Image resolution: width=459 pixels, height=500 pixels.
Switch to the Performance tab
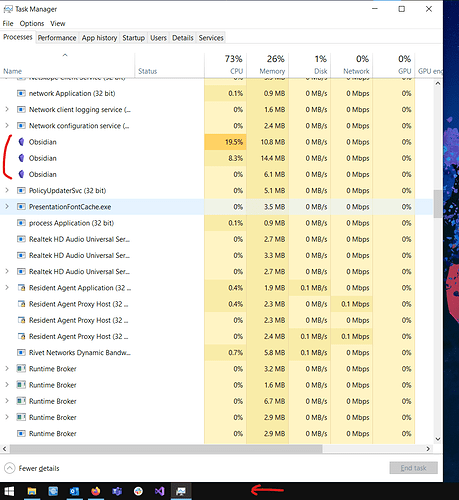coord(57,38)
